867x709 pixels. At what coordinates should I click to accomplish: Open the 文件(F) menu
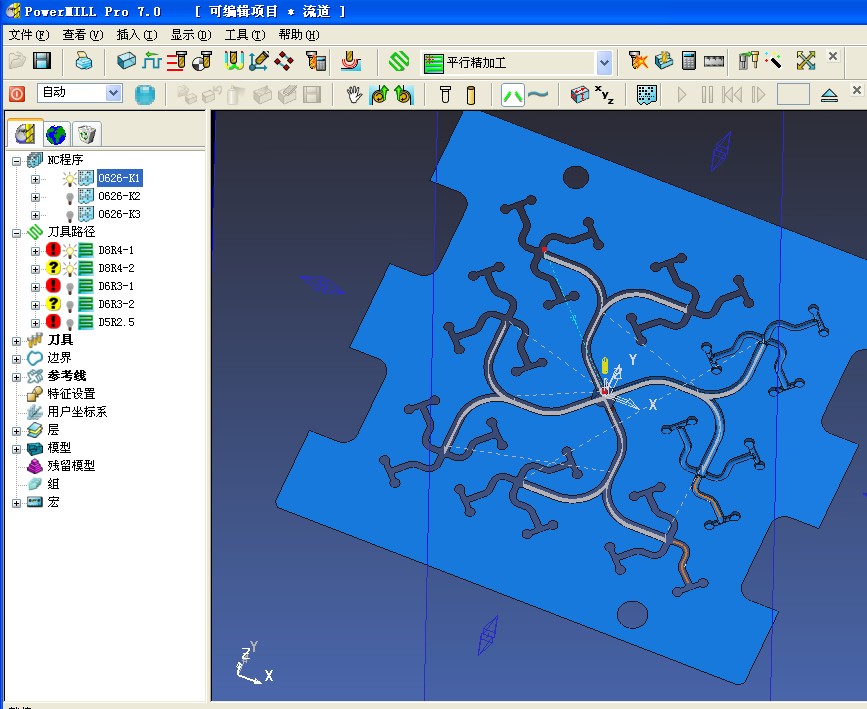coord(29,35)
